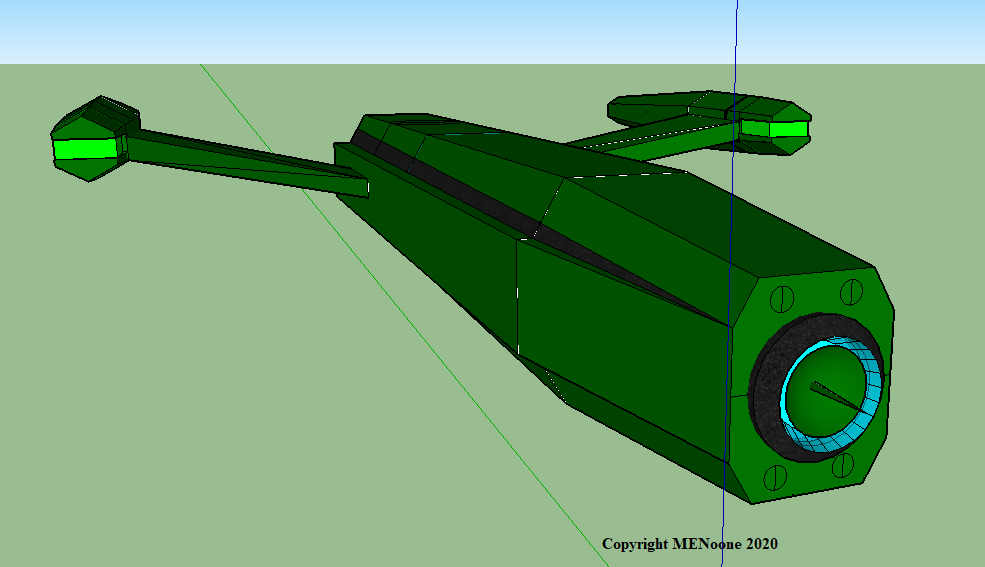Click the bright green panel on left nacelle
985x567 pixels.
(x=85, y=149)
